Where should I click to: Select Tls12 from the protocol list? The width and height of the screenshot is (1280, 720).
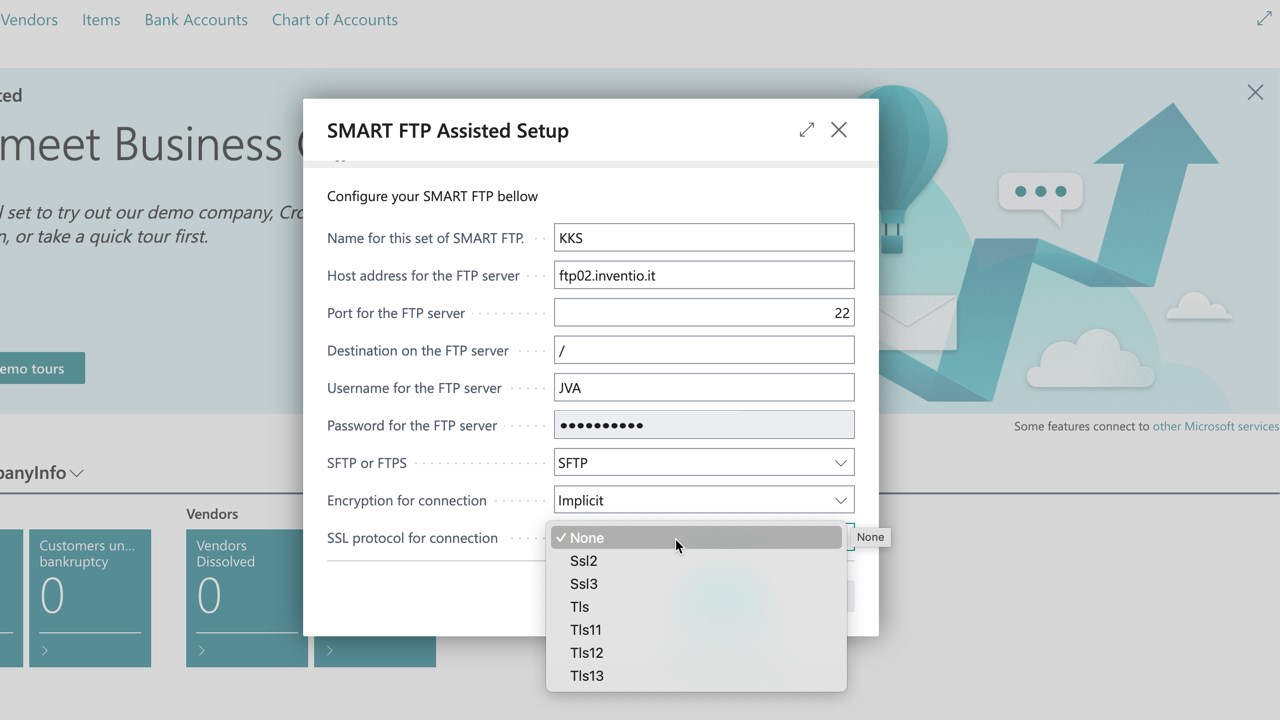[695, 653]
